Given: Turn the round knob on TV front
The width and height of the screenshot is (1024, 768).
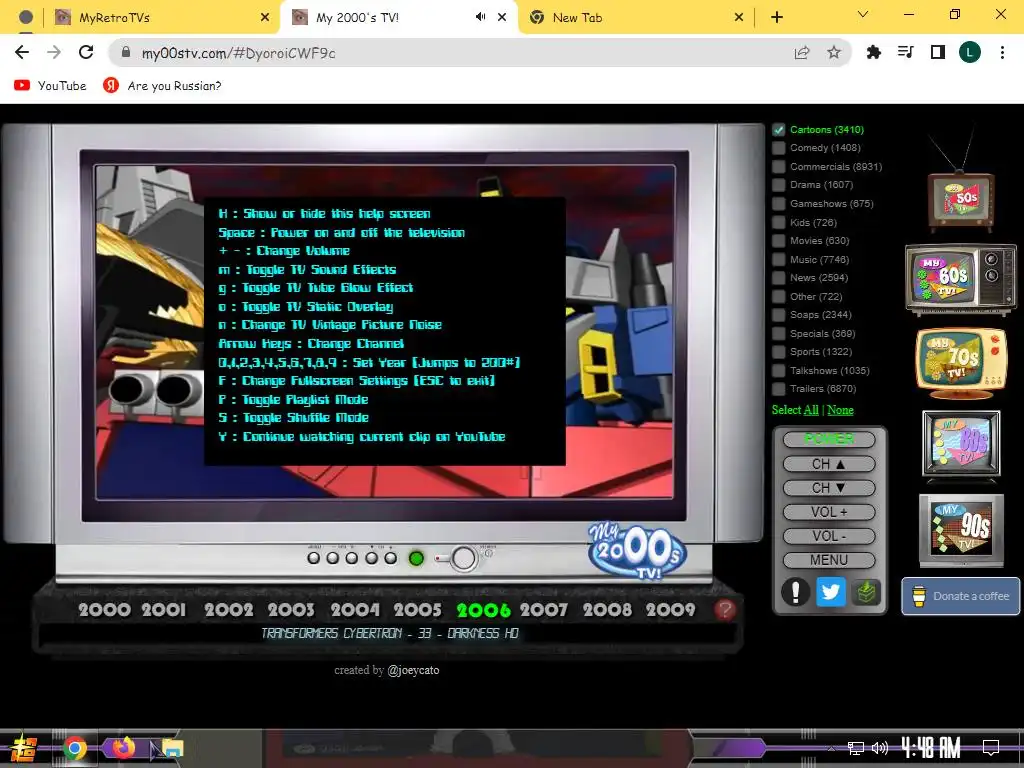Looking at the screenshot, I should (x=464, y=558).
